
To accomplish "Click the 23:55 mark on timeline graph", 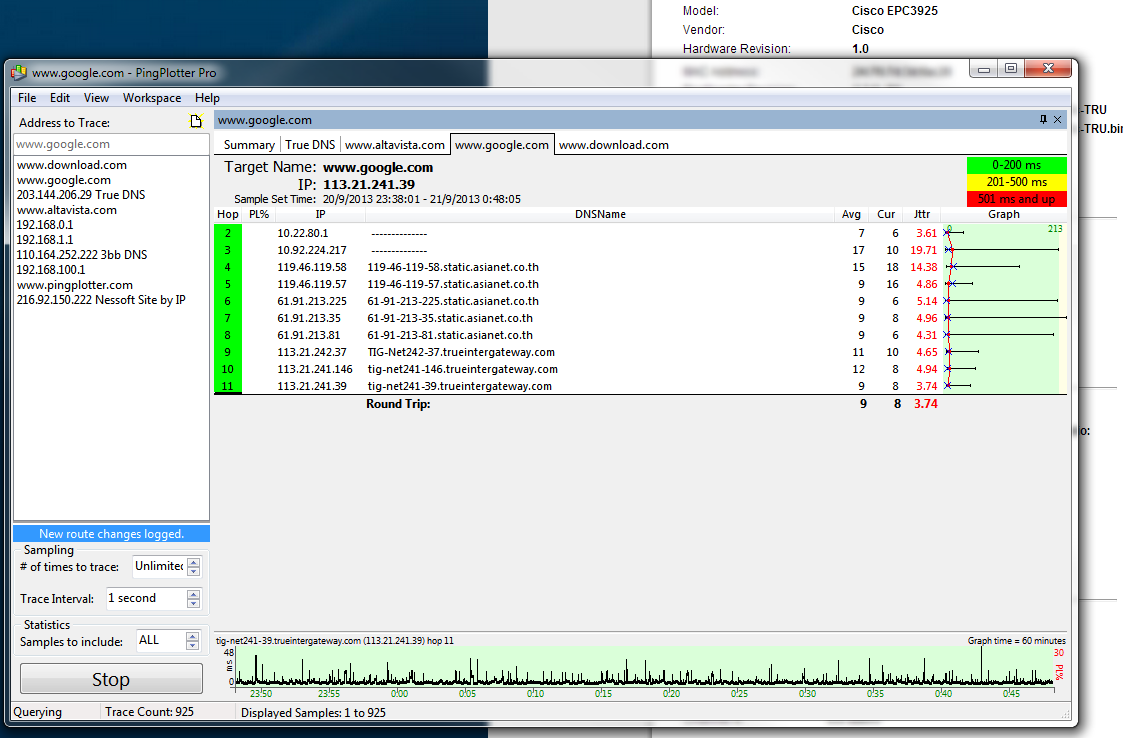I will click(x=329, y=694).
